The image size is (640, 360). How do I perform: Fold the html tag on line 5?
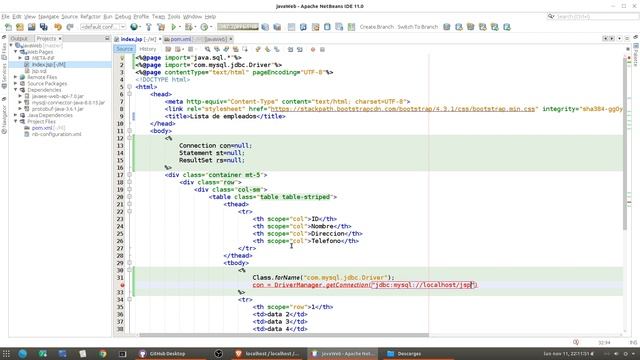point(129,87)
